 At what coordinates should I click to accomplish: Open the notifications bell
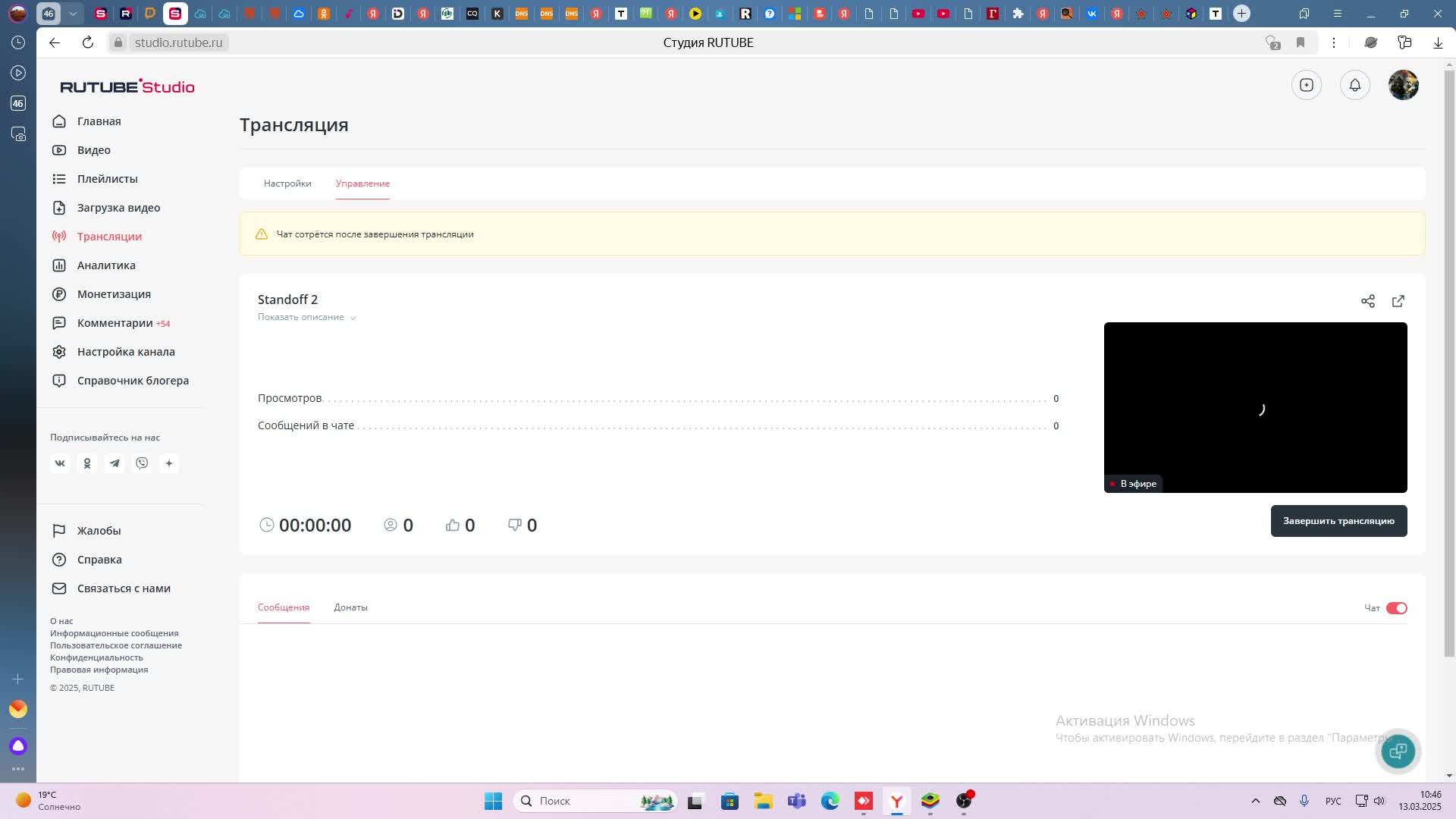coord(1354,85)
